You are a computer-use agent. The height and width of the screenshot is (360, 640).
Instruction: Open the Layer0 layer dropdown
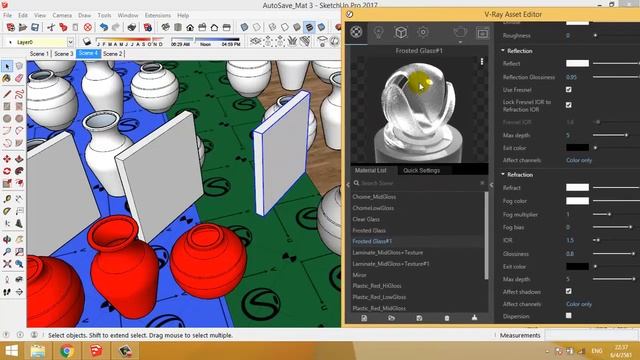[70, 42]
